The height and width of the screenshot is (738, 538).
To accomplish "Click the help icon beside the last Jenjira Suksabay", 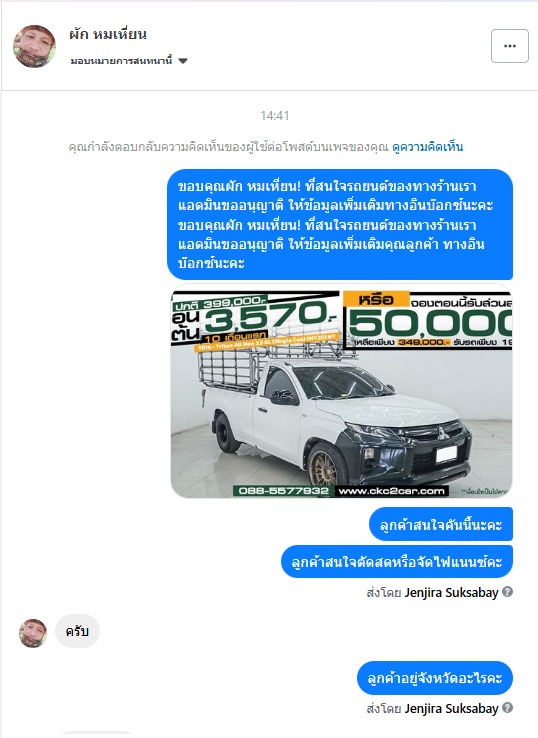I will (507, 708).
